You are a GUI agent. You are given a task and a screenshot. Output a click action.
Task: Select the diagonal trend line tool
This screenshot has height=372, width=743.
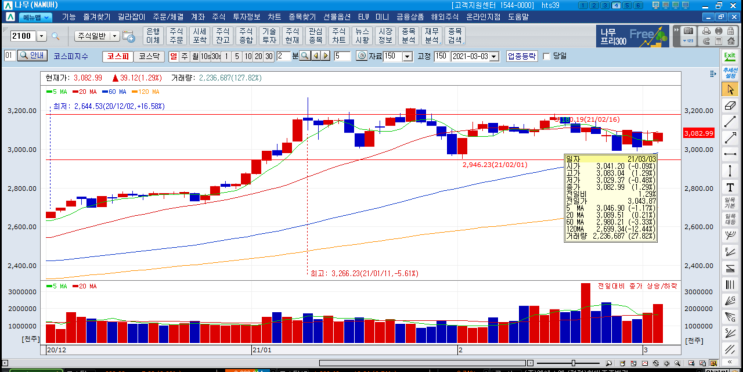coord(729,121)
